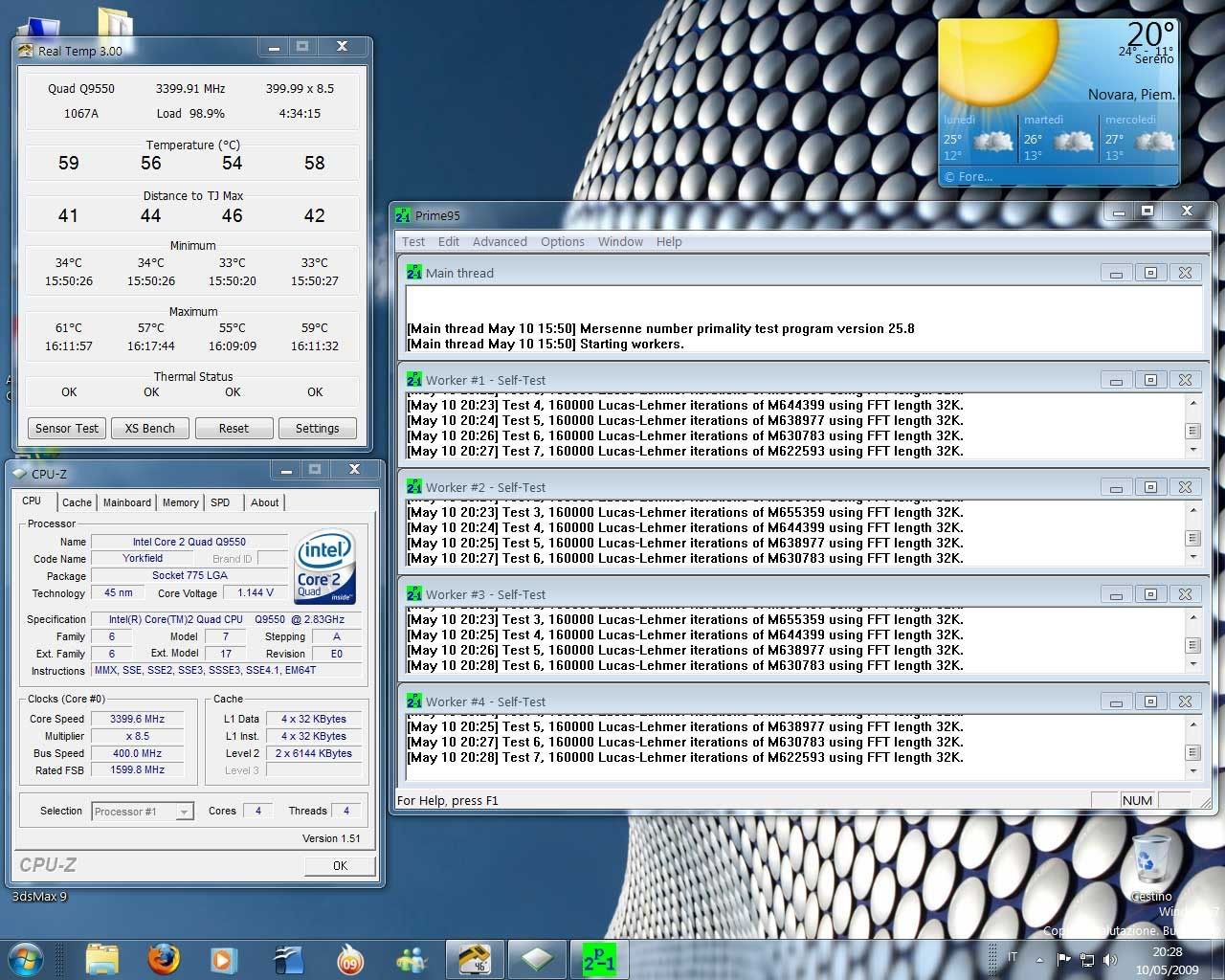Open Processor #1 selection dropdown
The width and height of the screenshot is (1225, 980).
143,812
